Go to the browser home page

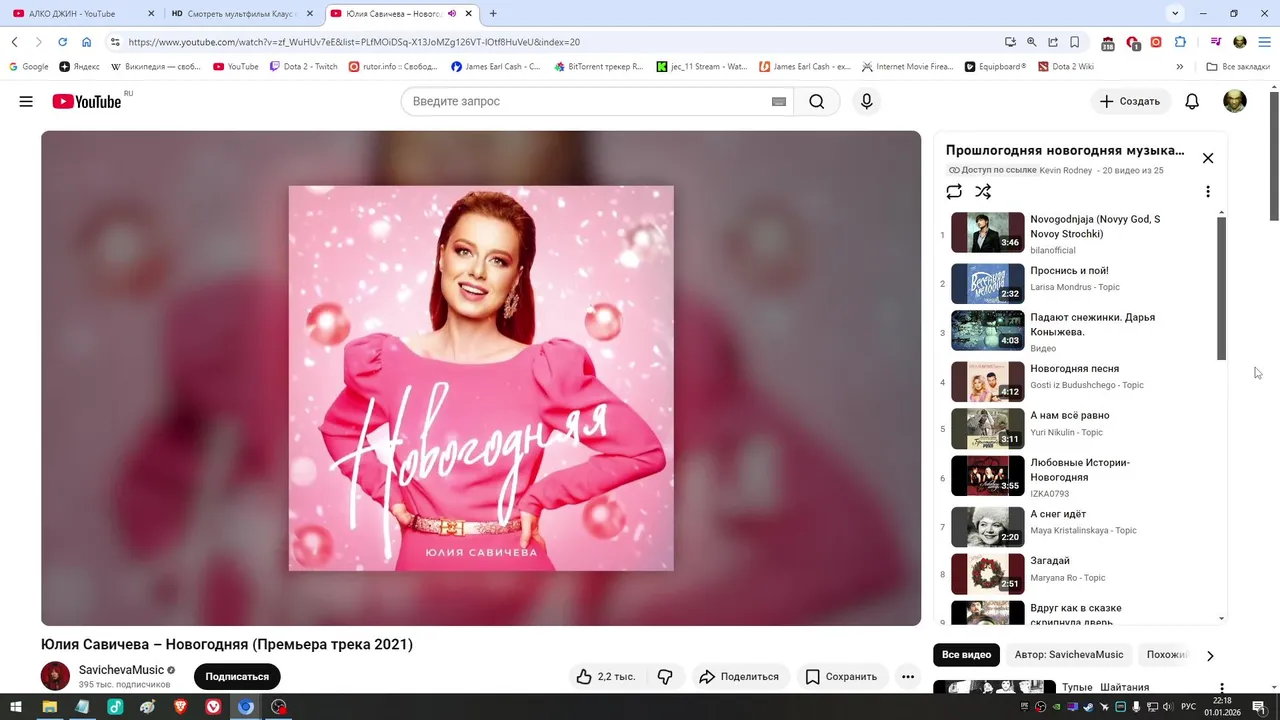tap(86, 42)
